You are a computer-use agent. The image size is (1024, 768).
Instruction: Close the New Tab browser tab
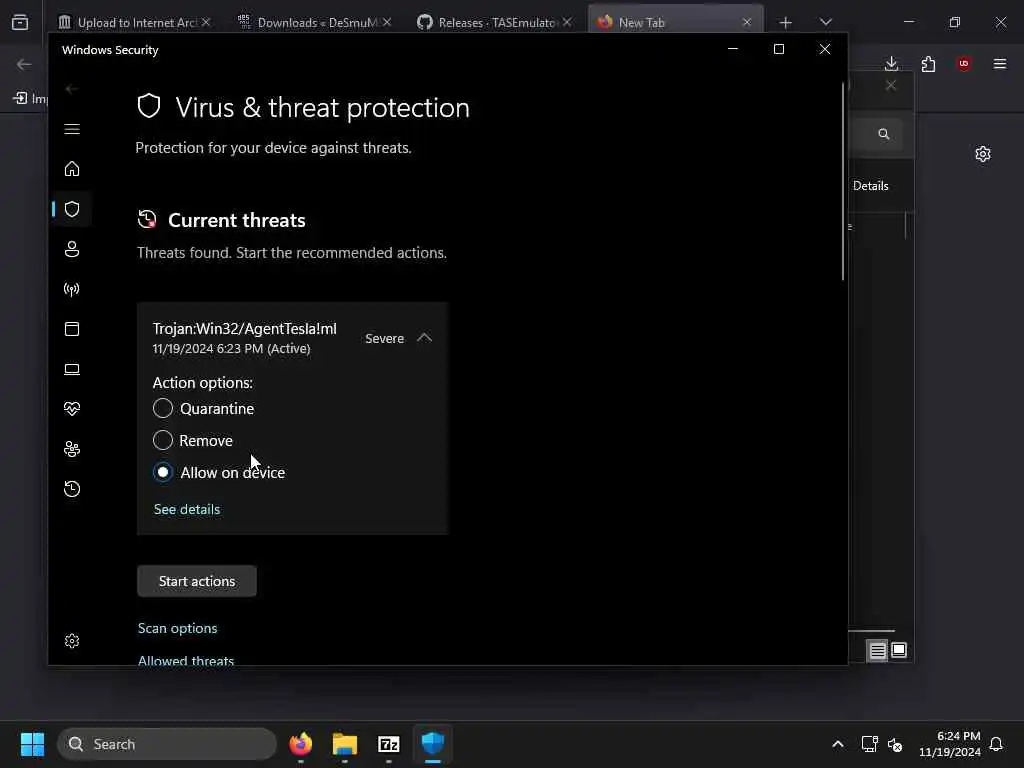pos(746,22)
